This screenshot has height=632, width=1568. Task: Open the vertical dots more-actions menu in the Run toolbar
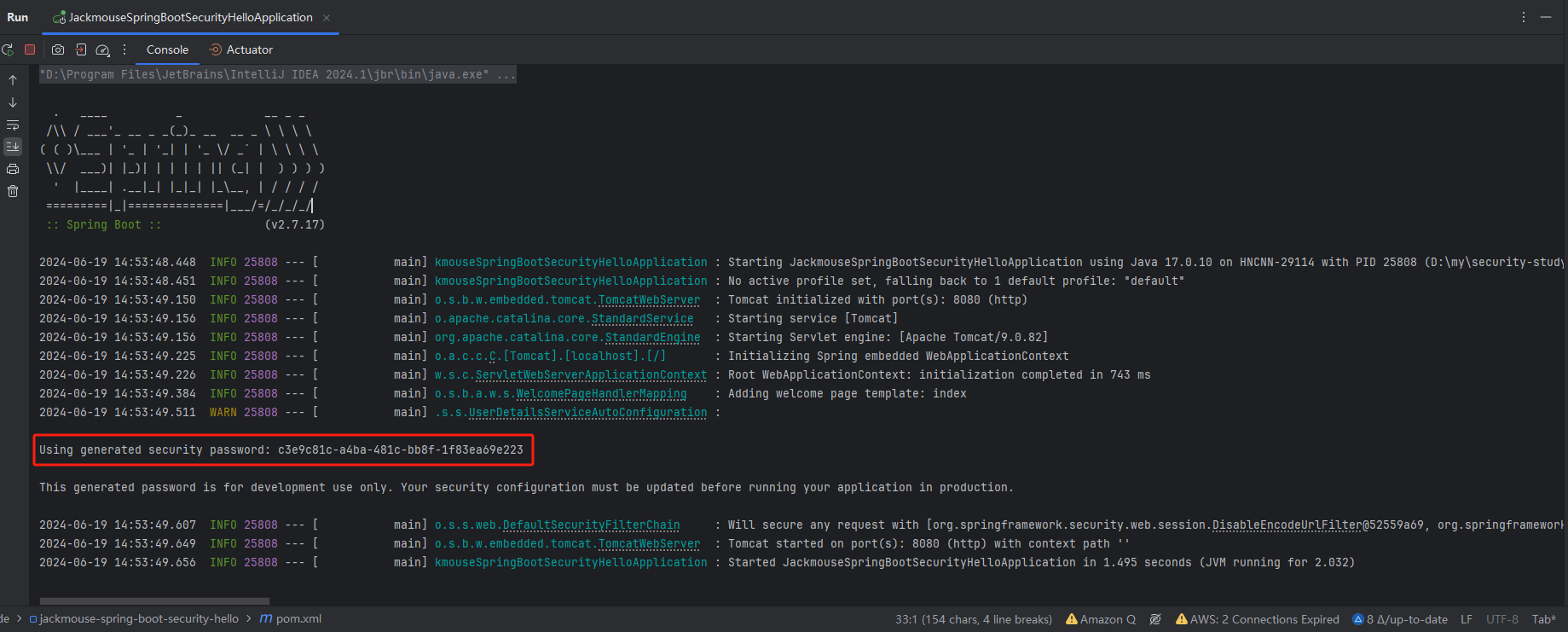coord(124,49)
